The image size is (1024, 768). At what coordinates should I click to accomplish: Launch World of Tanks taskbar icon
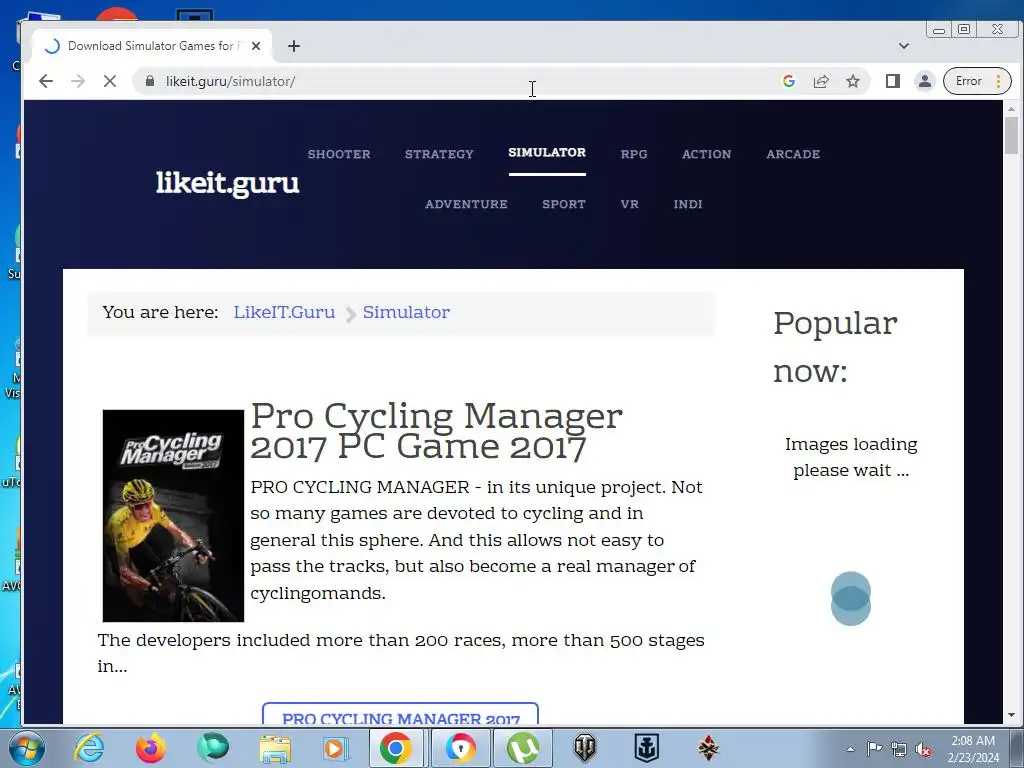584,748
